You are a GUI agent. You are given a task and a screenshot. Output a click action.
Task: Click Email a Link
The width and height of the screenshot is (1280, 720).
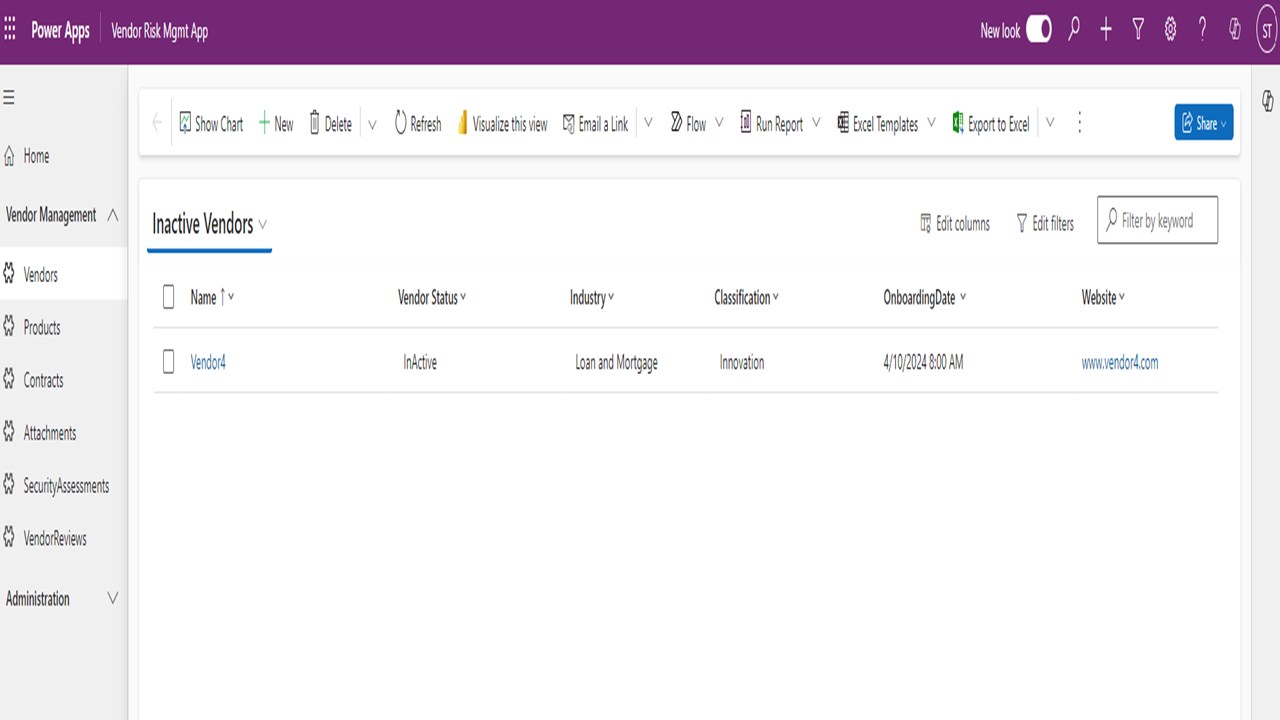[595, 124]
